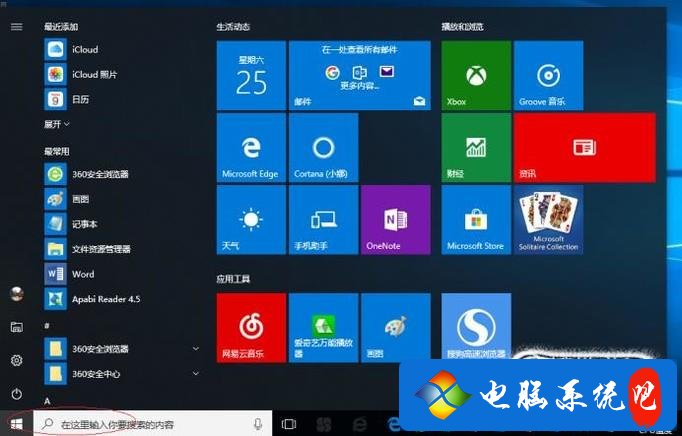Launch Word from the app list

(122, 274)
